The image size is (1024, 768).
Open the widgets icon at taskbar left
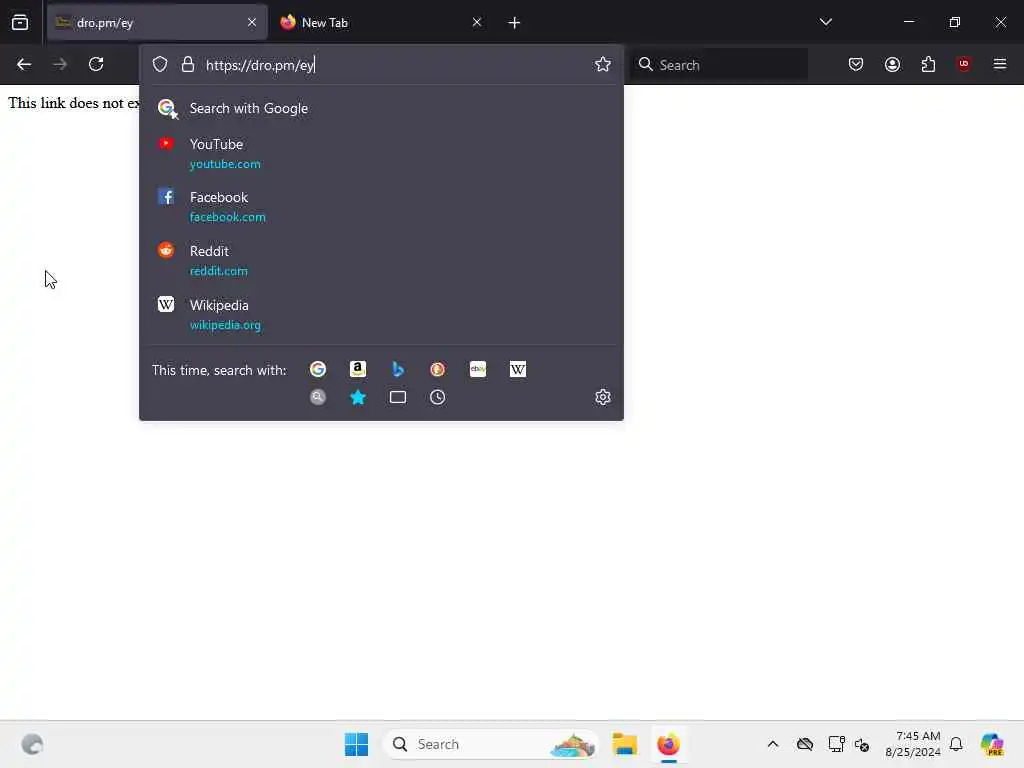click(32, 744)
